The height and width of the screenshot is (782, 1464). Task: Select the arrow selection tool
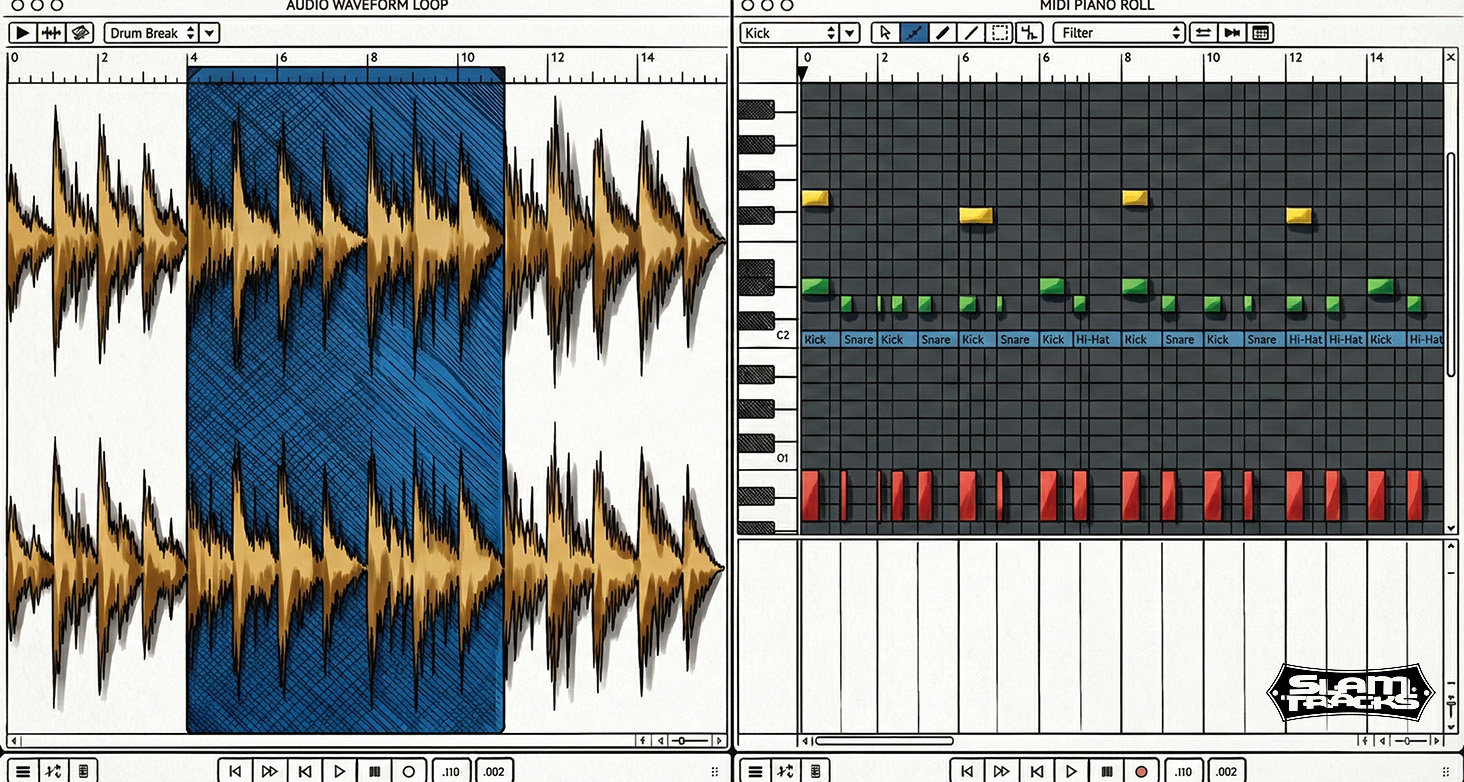click(885, 33)
